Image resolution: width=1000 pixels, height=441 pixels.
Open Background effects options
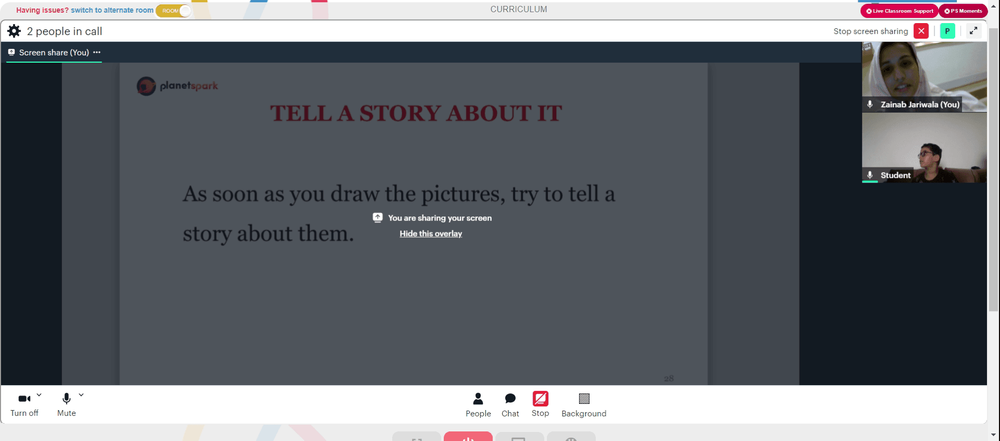point(584,405)
